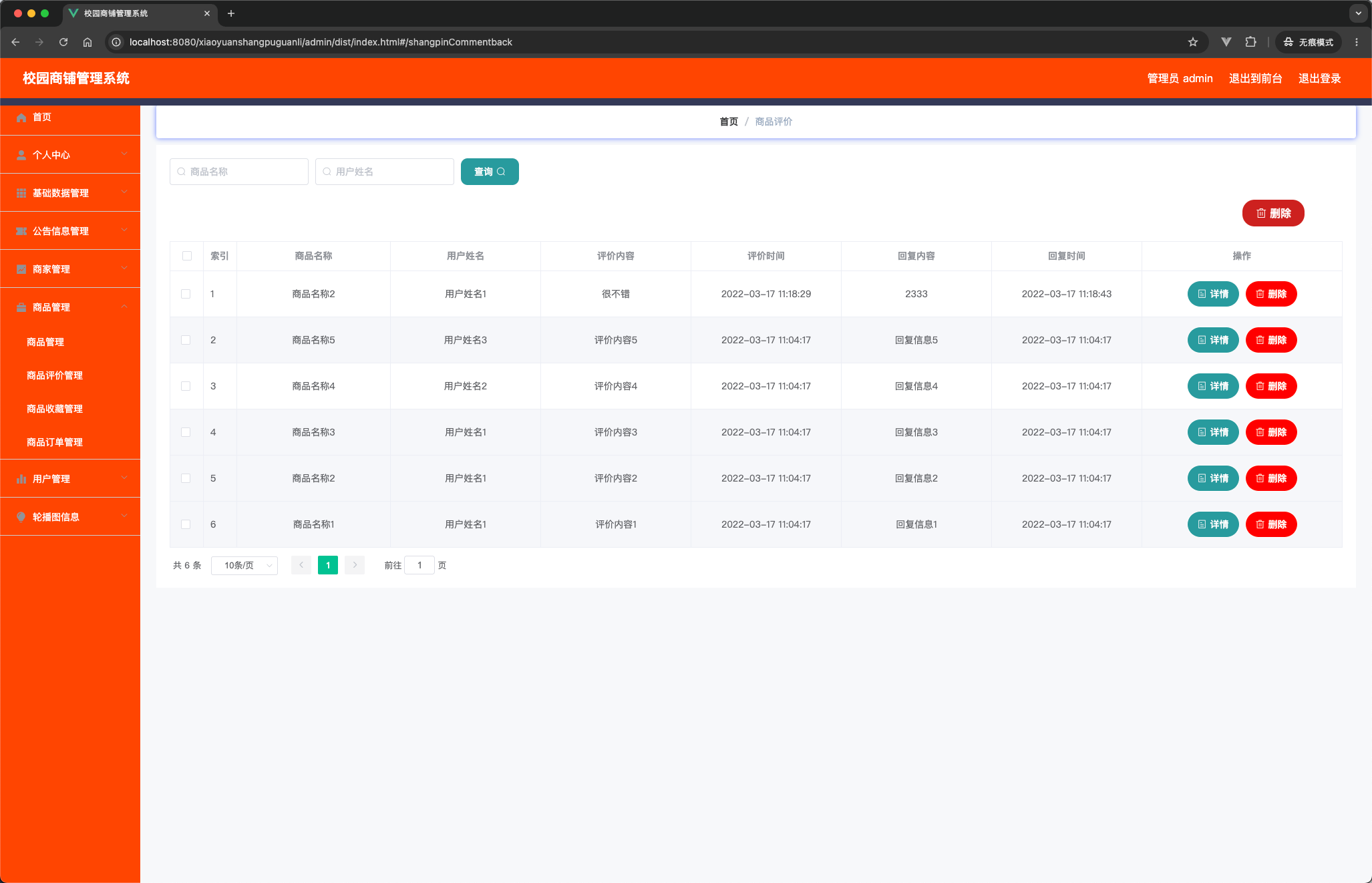Viewport: 1372px width, 883px height.
Task: Switch to the 校园商铺管理系统 browser tab
Action: pos(139,13)
